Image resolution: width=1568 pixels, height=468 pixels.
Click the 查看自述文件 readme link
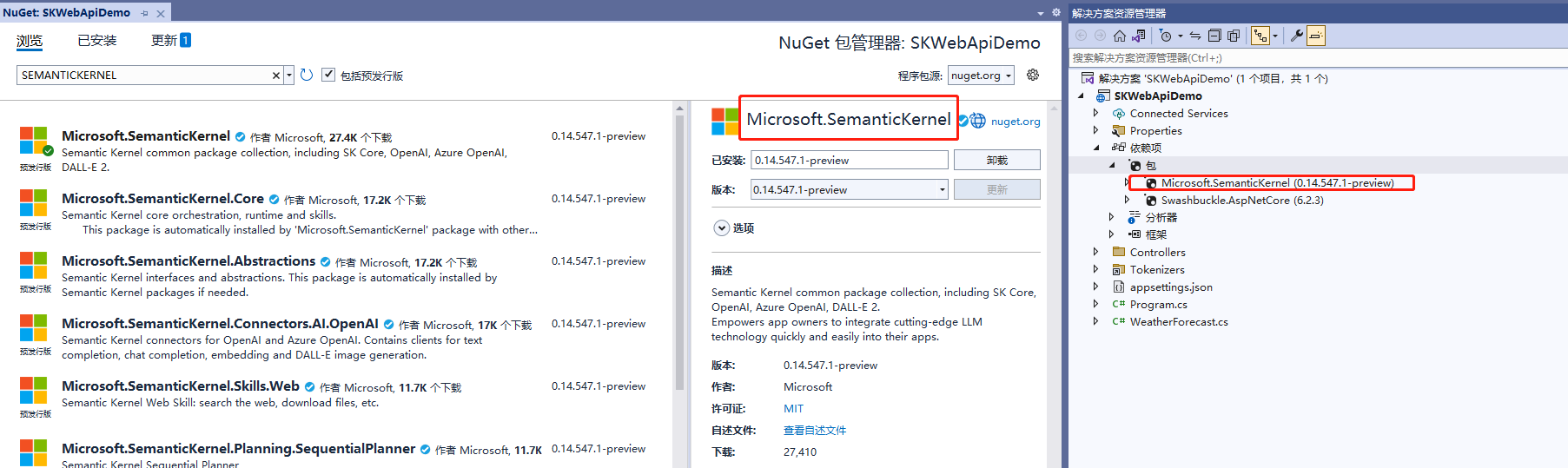tap(814, 431)
